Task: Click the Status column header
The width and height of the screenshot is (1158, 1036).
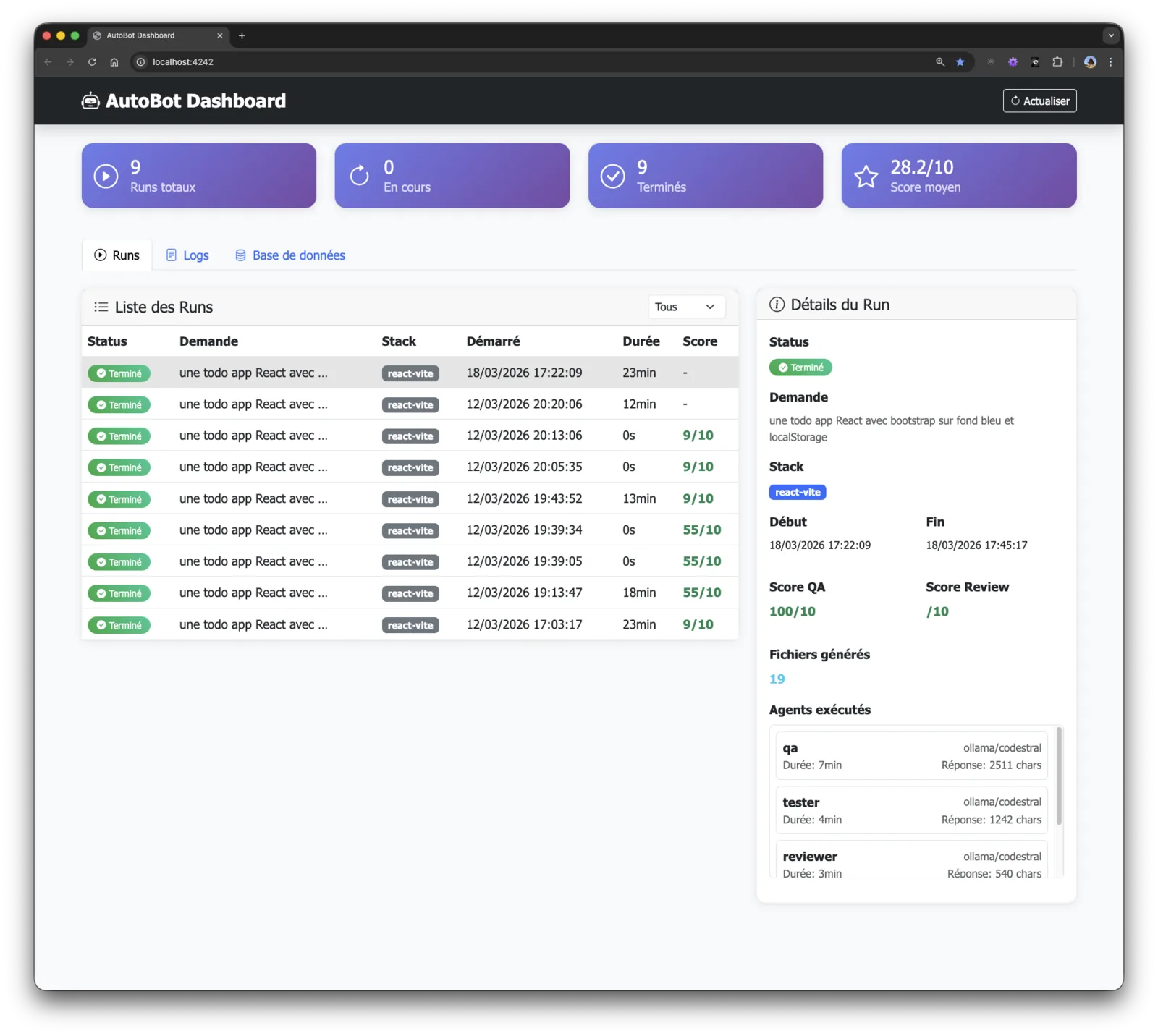Action: point(107,341)
